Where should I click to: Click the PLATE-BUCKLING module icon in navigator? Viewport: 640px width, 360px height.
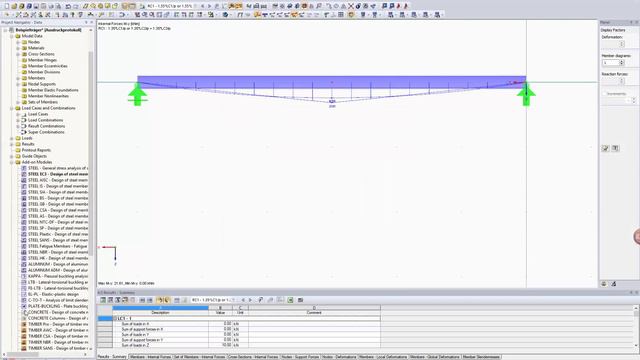[x=24, y=306]
